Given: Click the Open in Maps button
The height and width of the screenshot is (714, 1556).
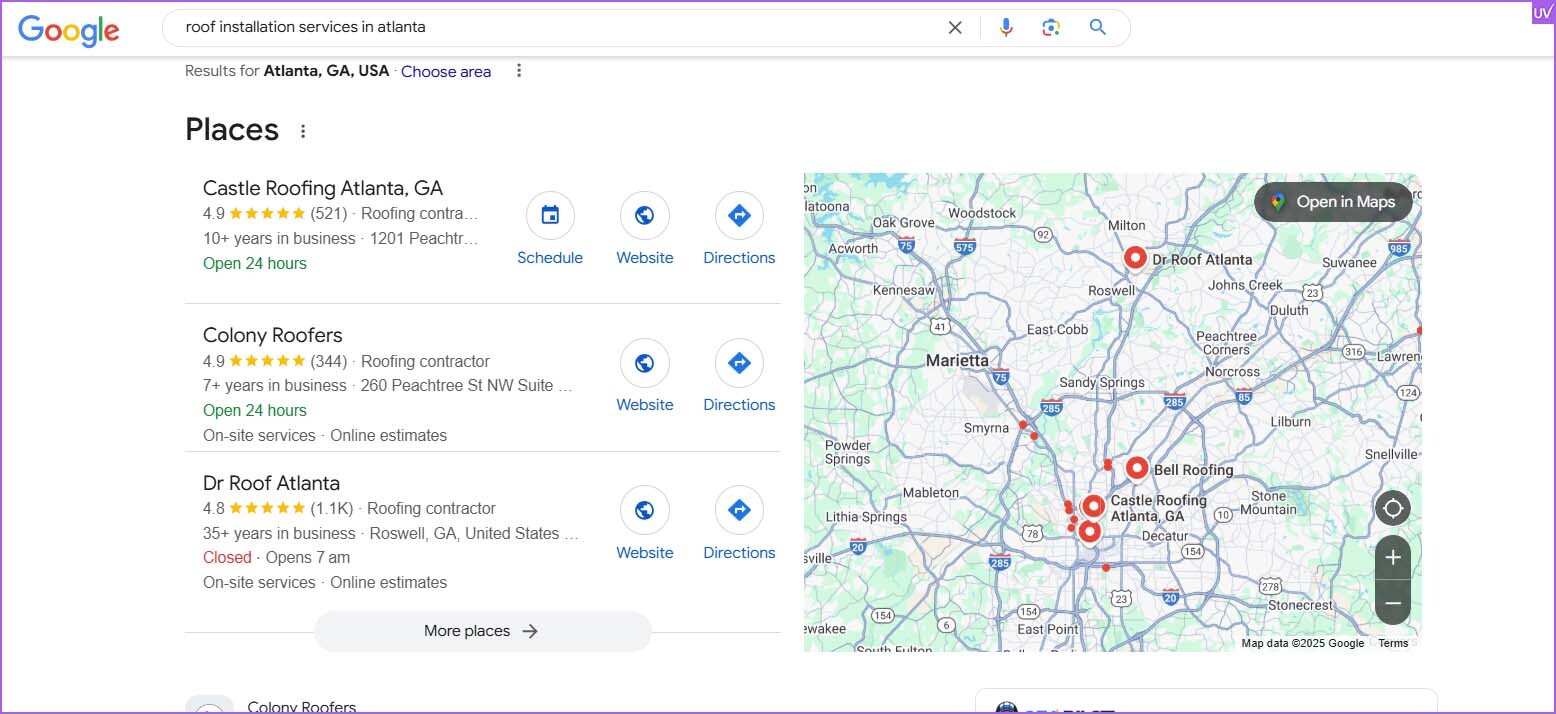Looking at the screenshot, I should point(1333,202).
